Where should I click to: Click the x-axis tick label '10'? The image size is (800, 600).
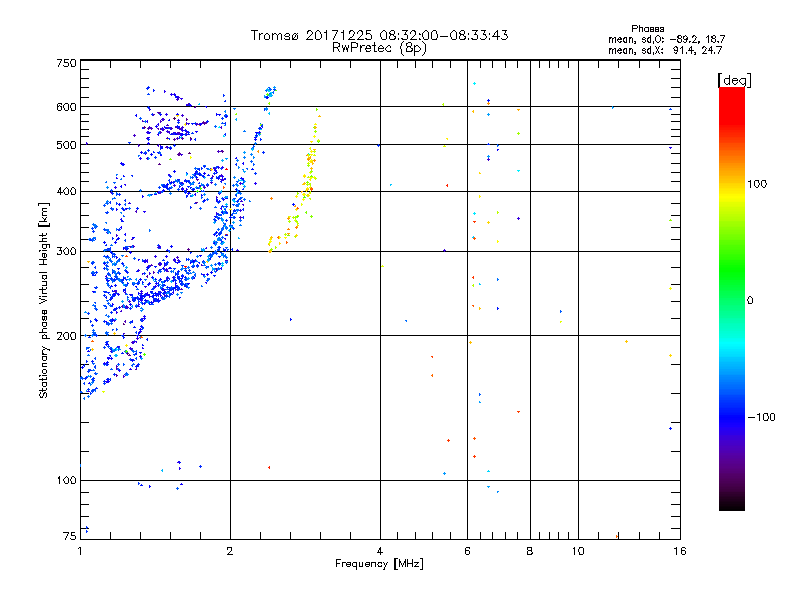tap(578, 551)
